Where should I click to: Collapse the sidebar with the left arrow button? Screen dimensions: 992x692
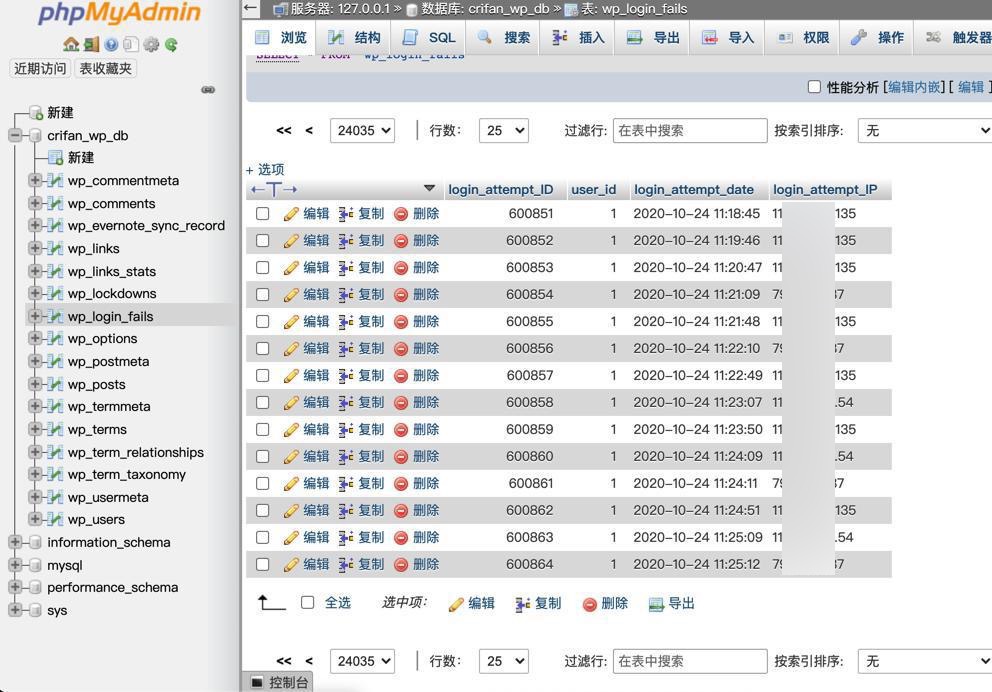coord(251,9)
